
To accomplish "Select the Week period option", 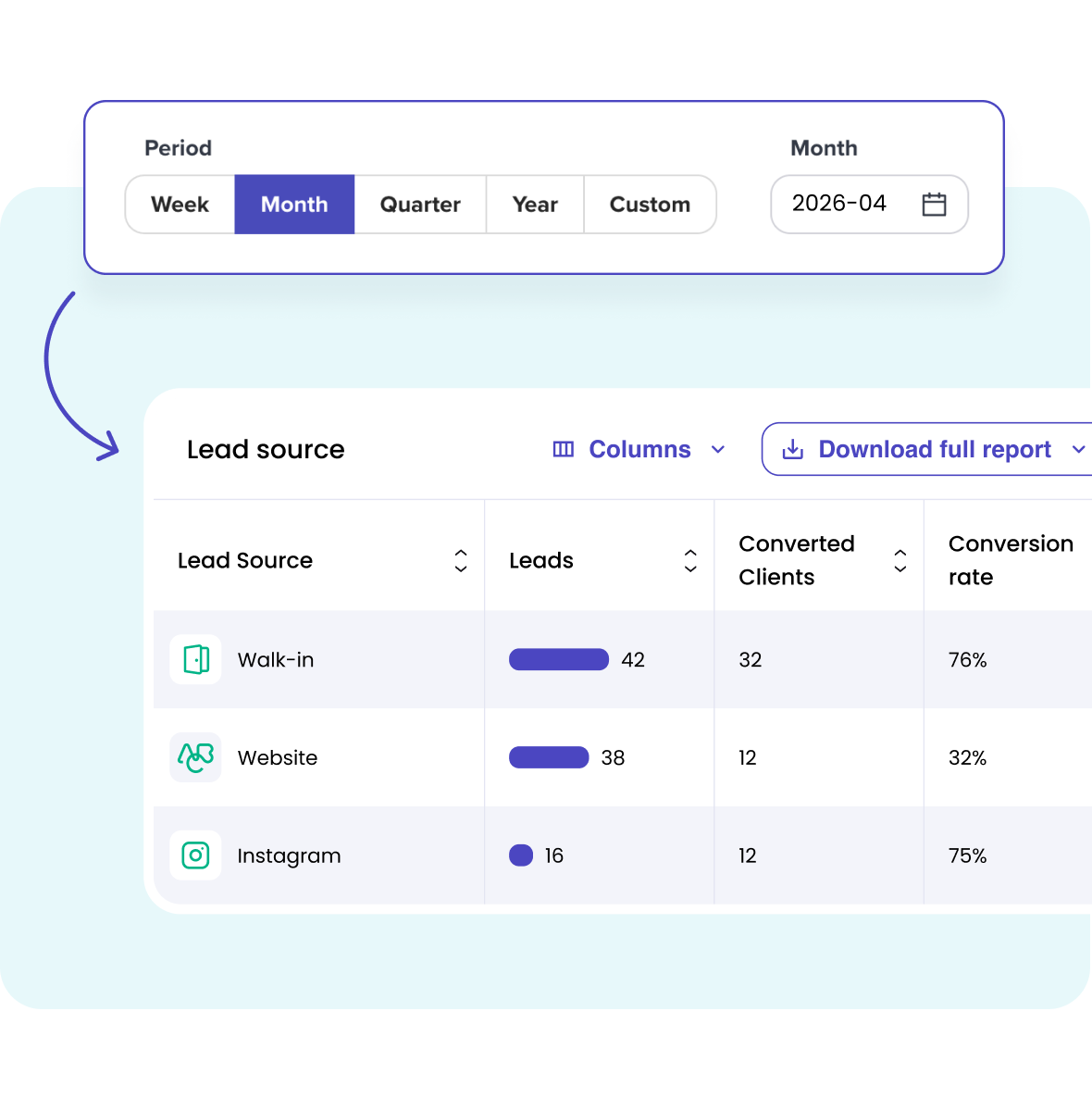I will pyautogui.click(x=180, y=205).
